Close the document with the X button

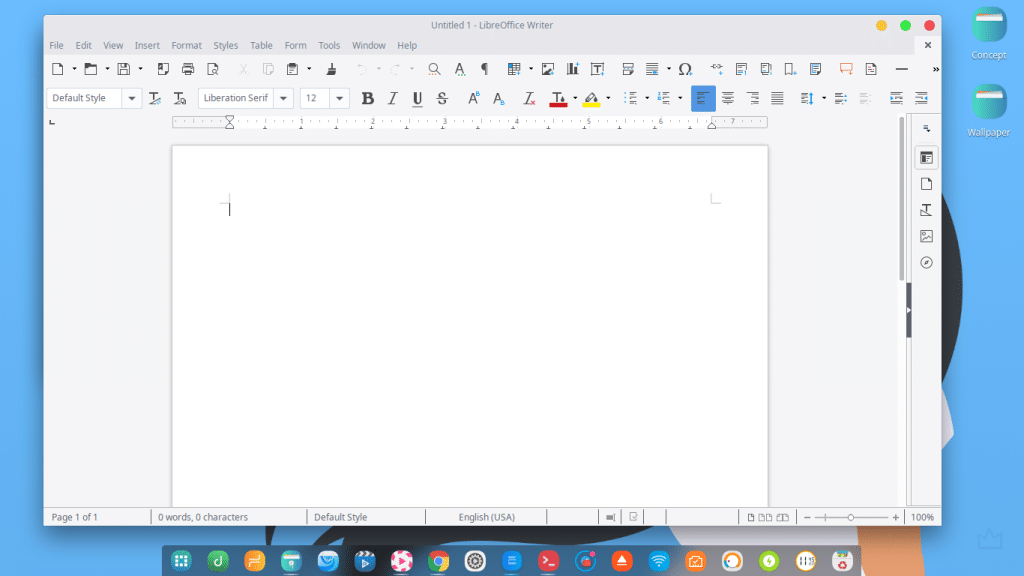tap(928, 45)
